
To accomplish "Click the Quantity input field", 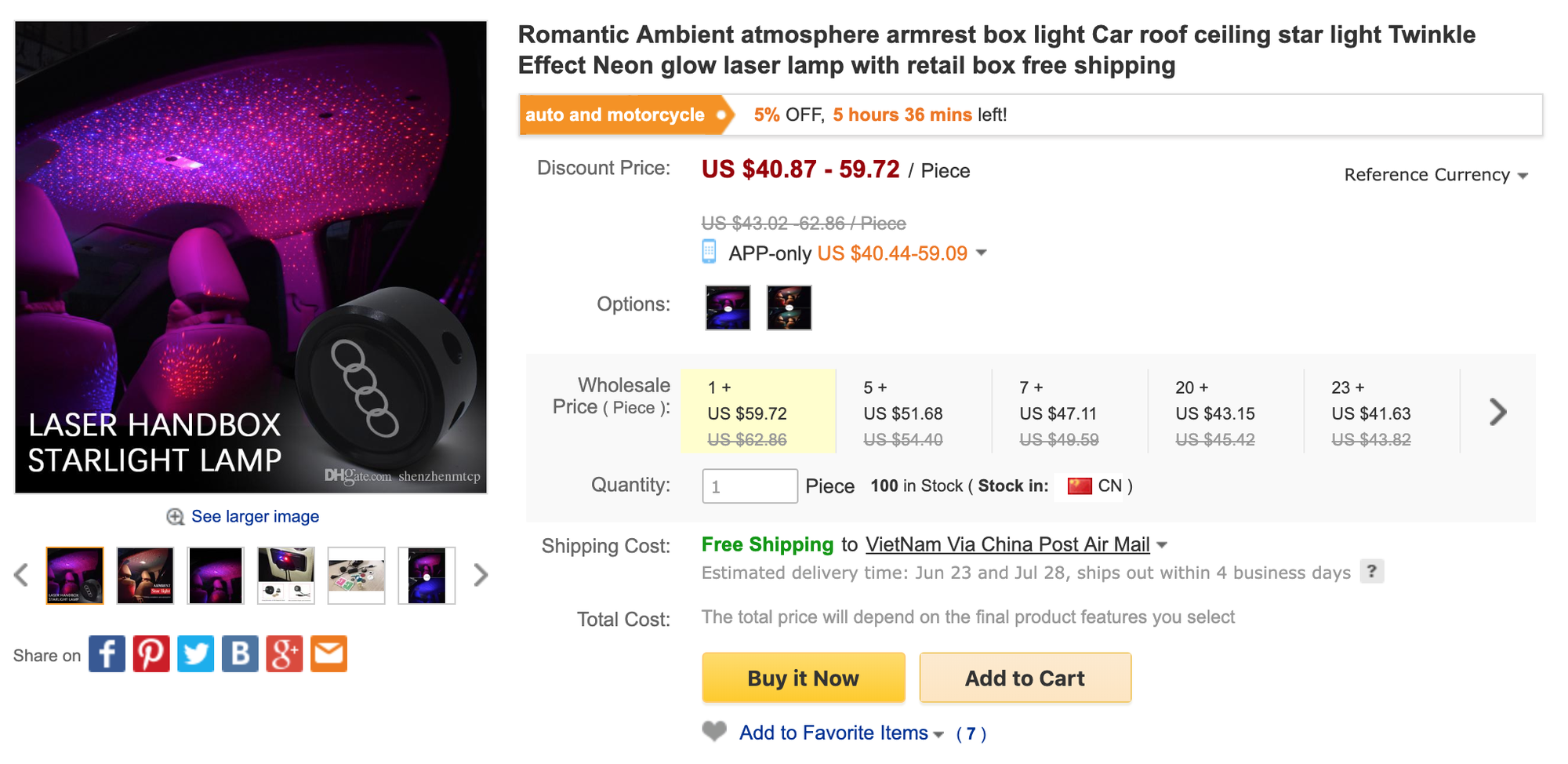I will tap(750, 486).
